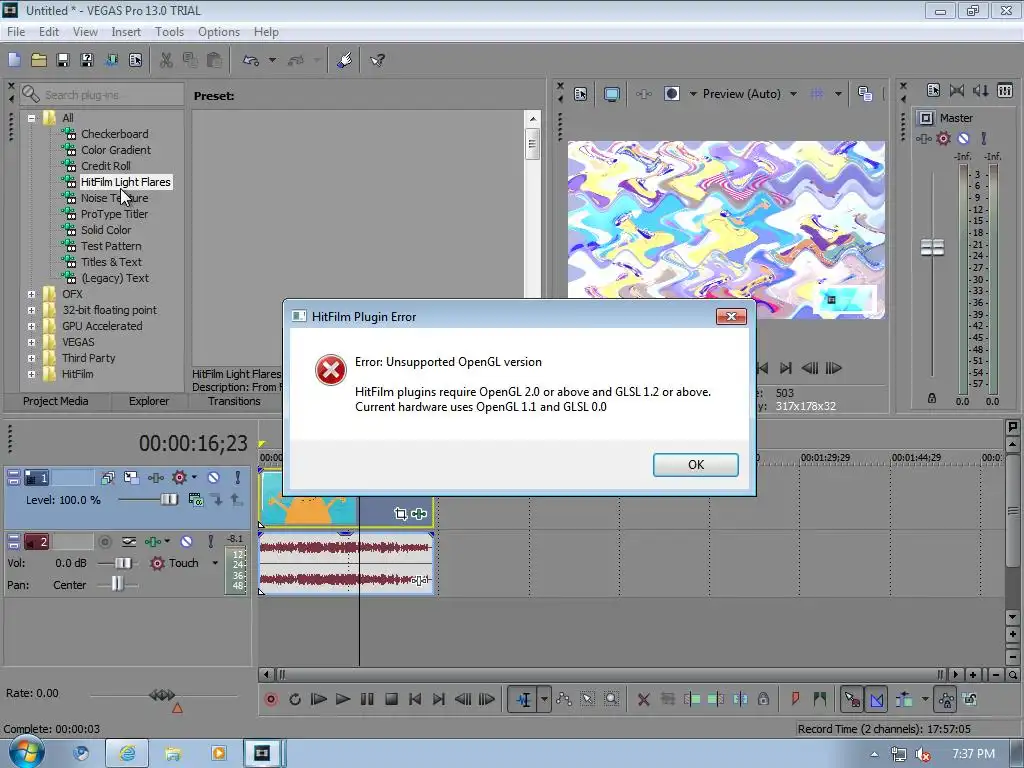Click the Cut scissors toolbar icon
The width and height of the screenshot is (1024, 768).
[166, 60]
